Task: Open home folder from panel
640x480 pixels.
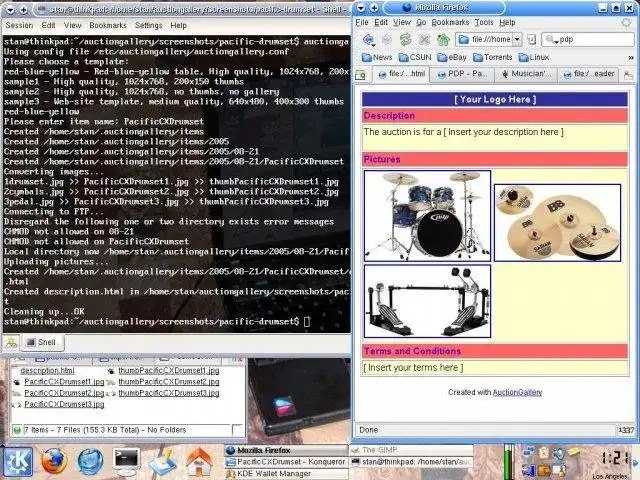Action: 199,462
